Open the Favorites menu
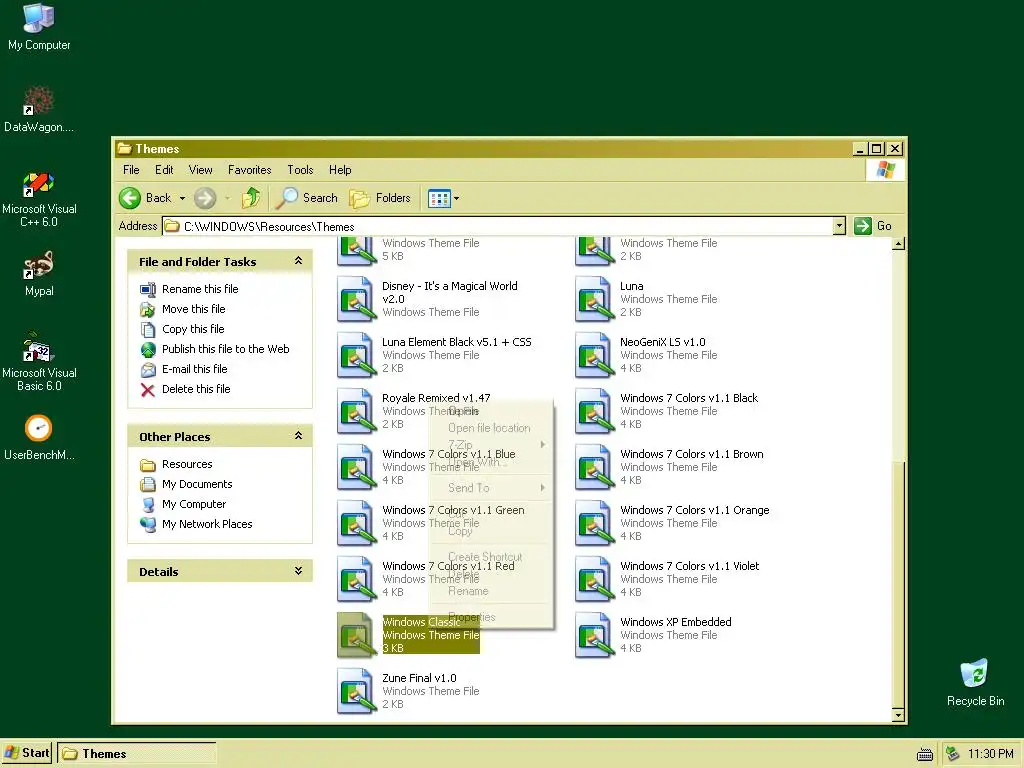 click(x=249, y=170)
